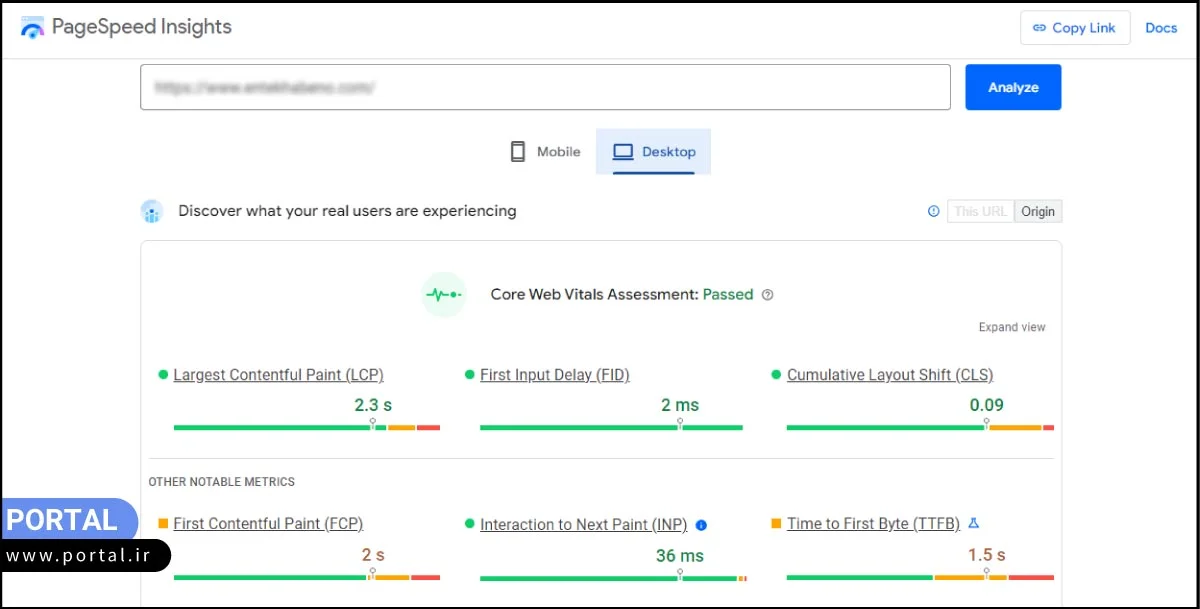The width and height of the screenshot is (1200, 609).
Task: Open Cumulative Layout Shift (CLS) link
Action: tap(889, 375)
